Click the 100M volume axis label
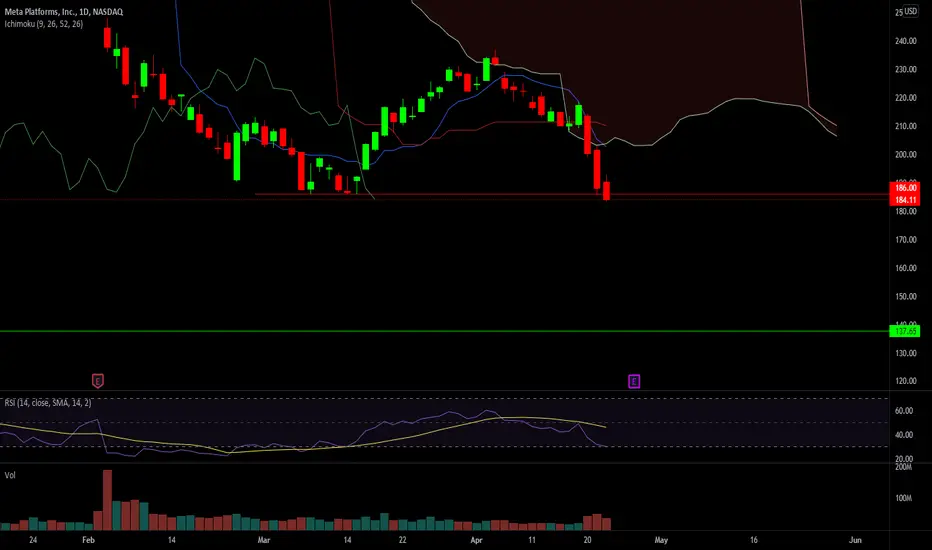 pos(903,498)
